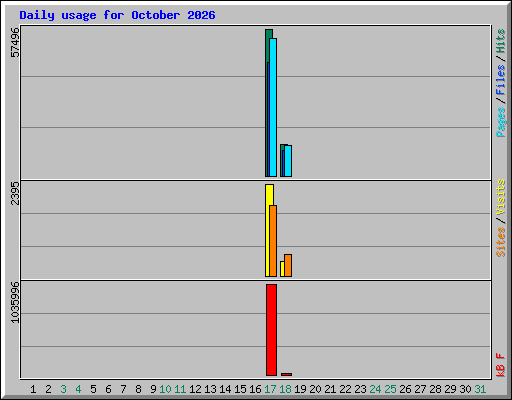Image resolution: width=512 pixels, height=400 pixels.
Task: Click the day 17 red kilobytes bar
Action: pos(271,330)
